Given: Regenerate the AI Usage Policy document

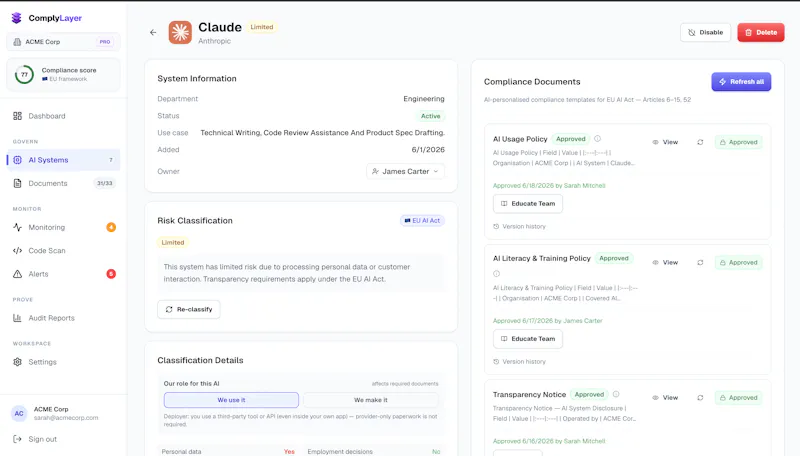Looking at the screenshot, I should click(700, 142).
